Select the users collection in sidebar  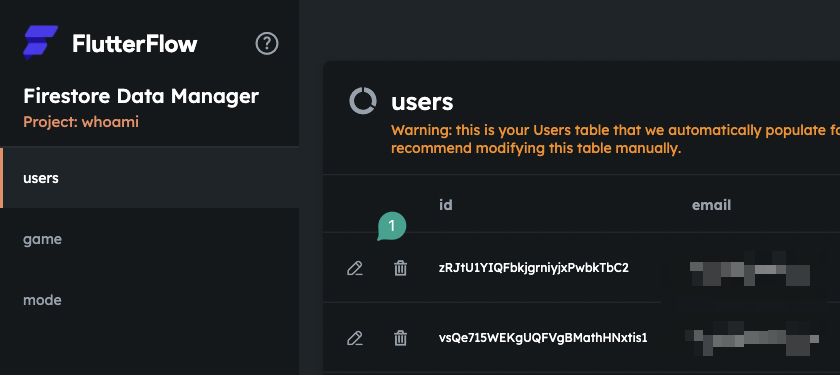[x=149, y=178]
